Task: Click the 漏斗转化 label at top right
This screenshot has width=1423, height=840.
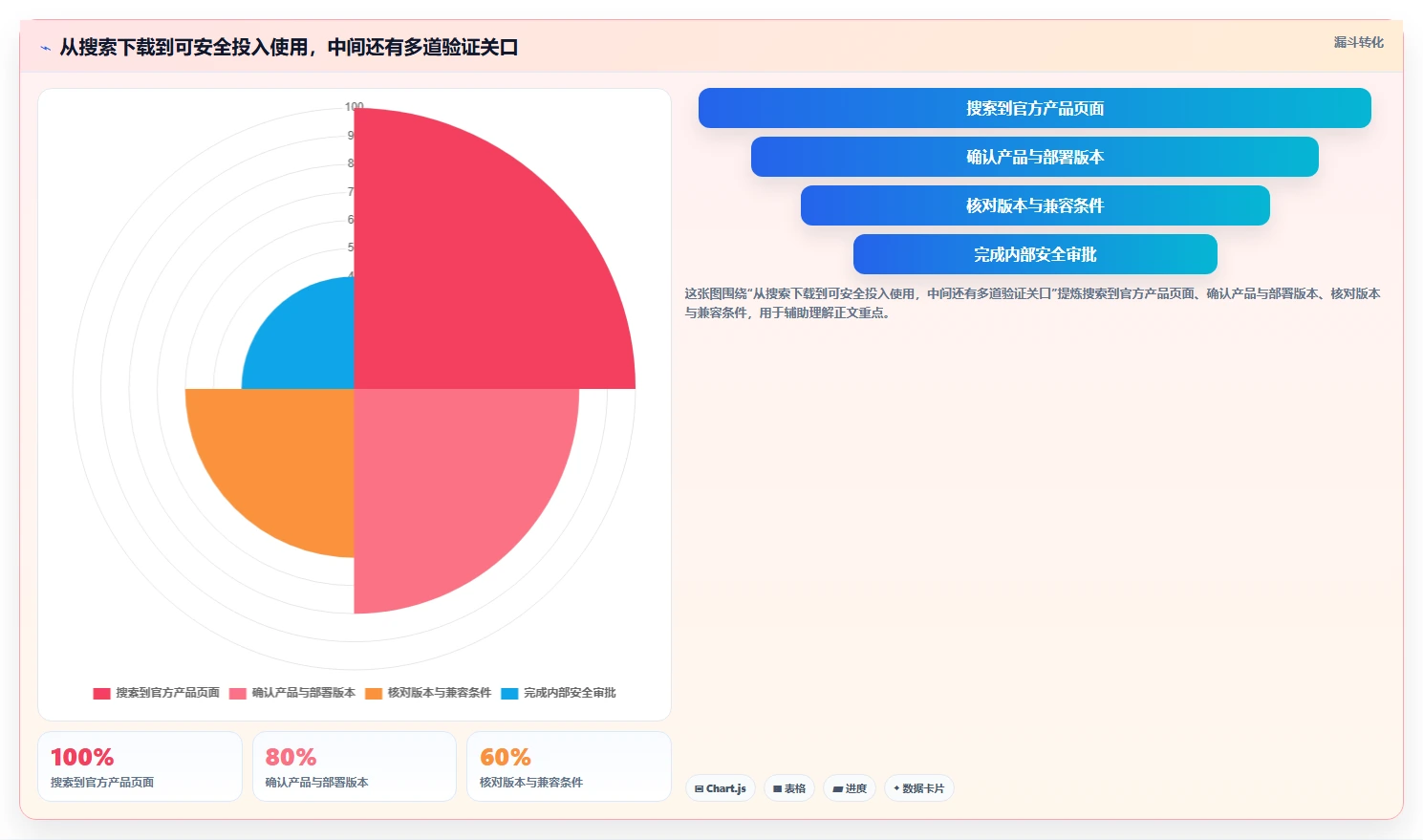Action: coord(1358,42)
